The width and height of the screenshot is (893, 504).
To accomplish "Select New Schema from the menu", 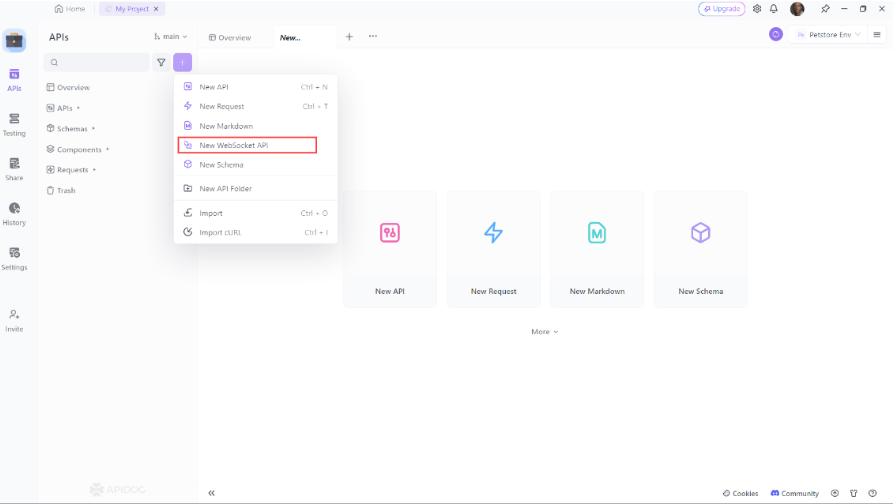I will (255, 165).
